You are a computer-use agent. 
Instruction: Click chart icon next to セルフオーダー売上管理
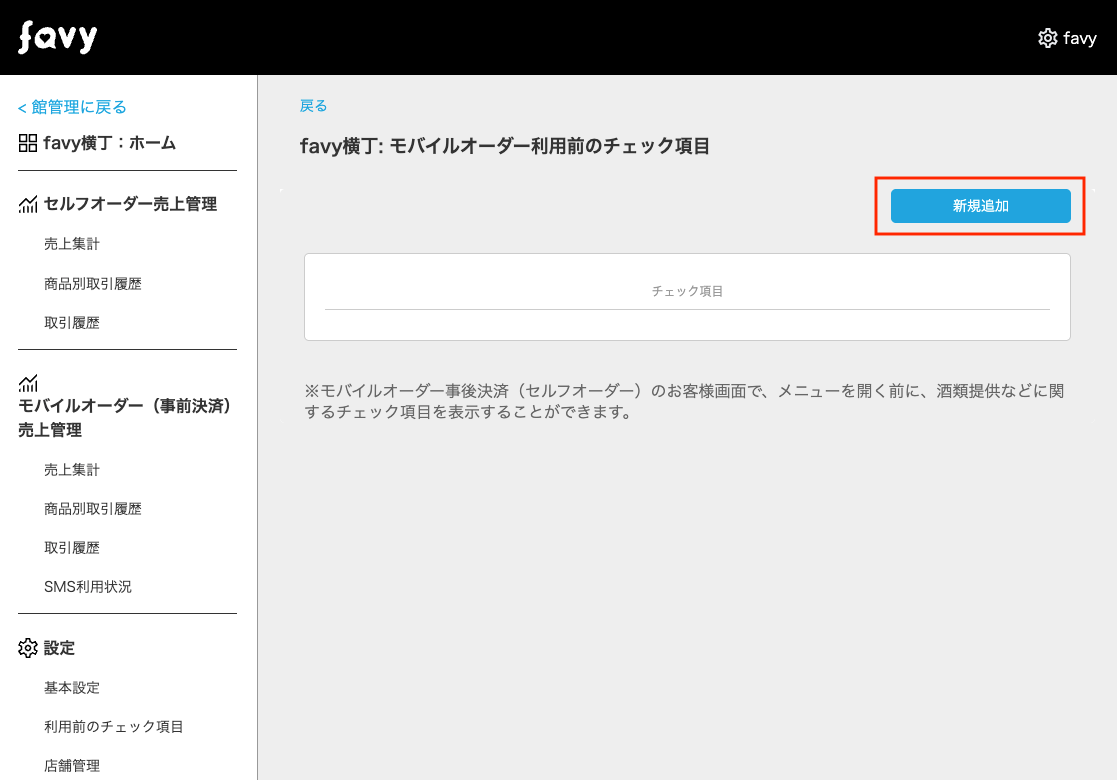(x=28, y=204)
